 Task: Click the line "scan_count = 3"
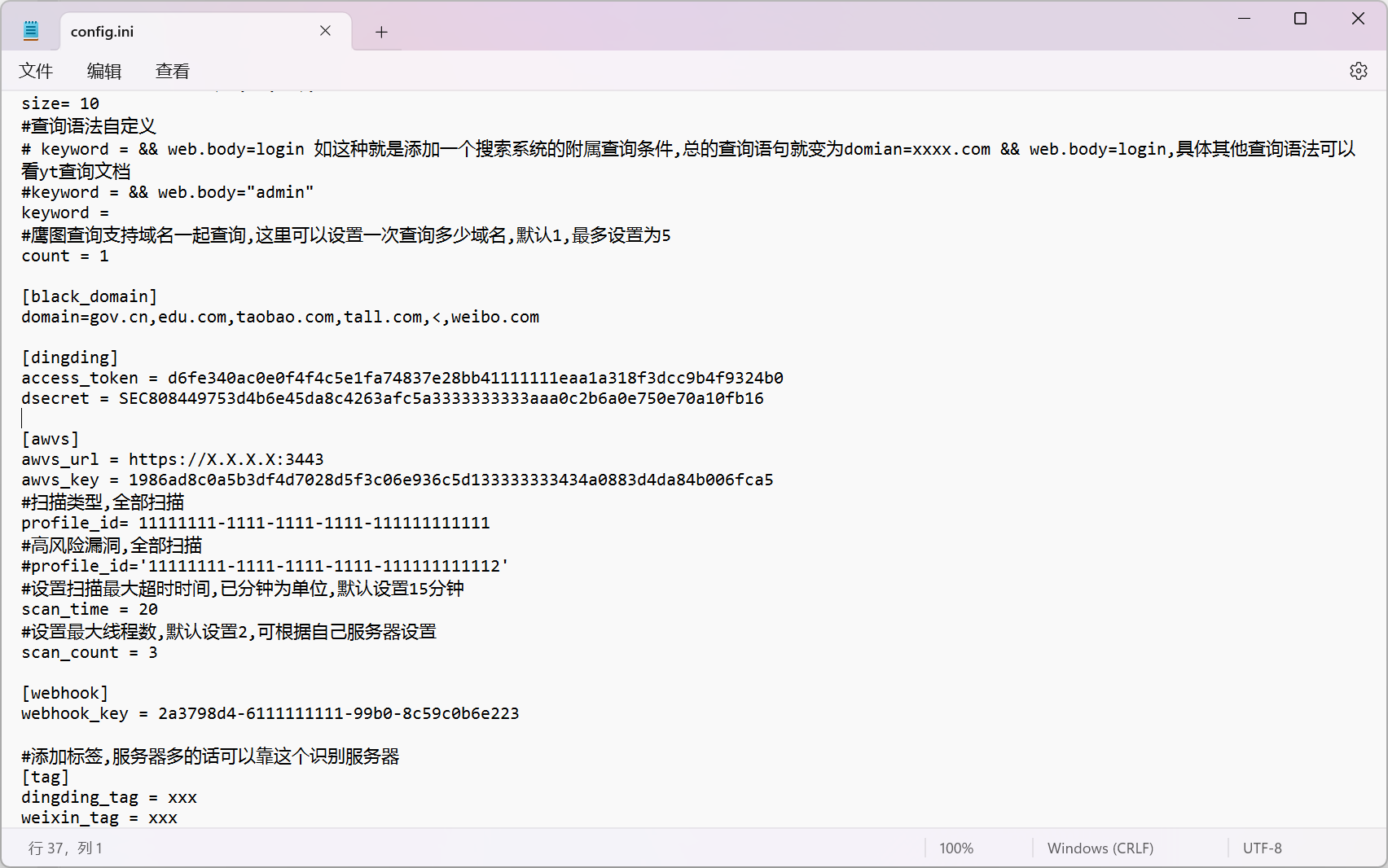[x=90, y=652]
